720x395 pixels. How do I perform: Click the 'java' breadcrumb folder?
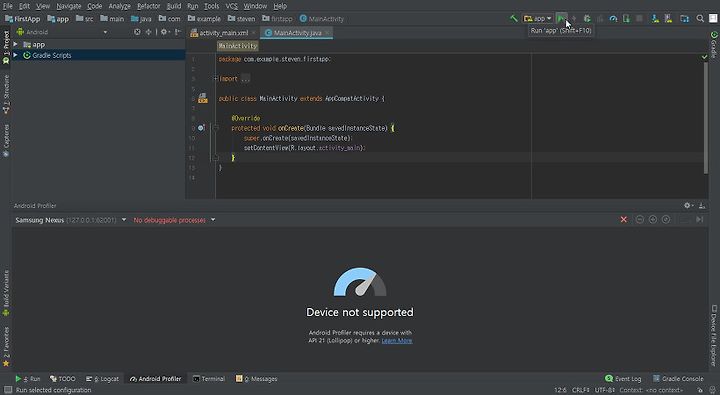[x=141, y=19]
